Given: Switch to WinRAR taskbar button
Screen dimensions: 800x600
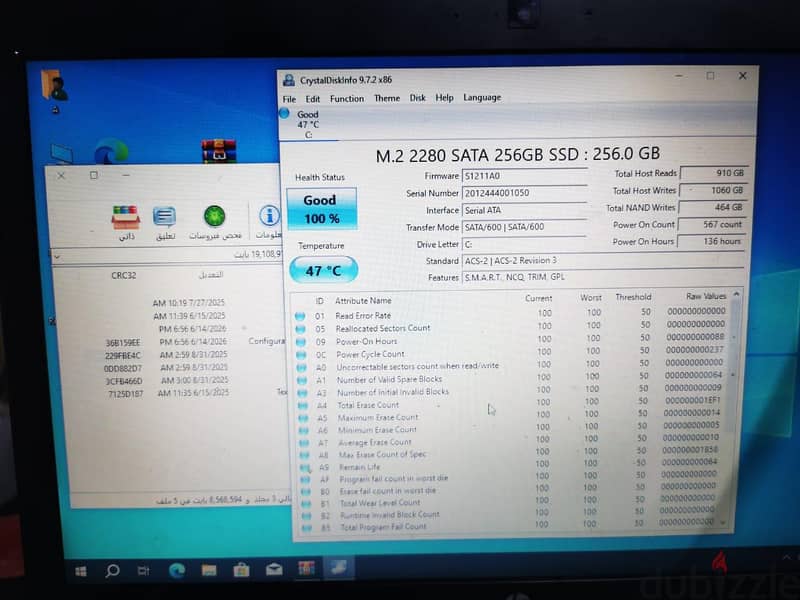Looking at the screenshot, I should (307, 568).
